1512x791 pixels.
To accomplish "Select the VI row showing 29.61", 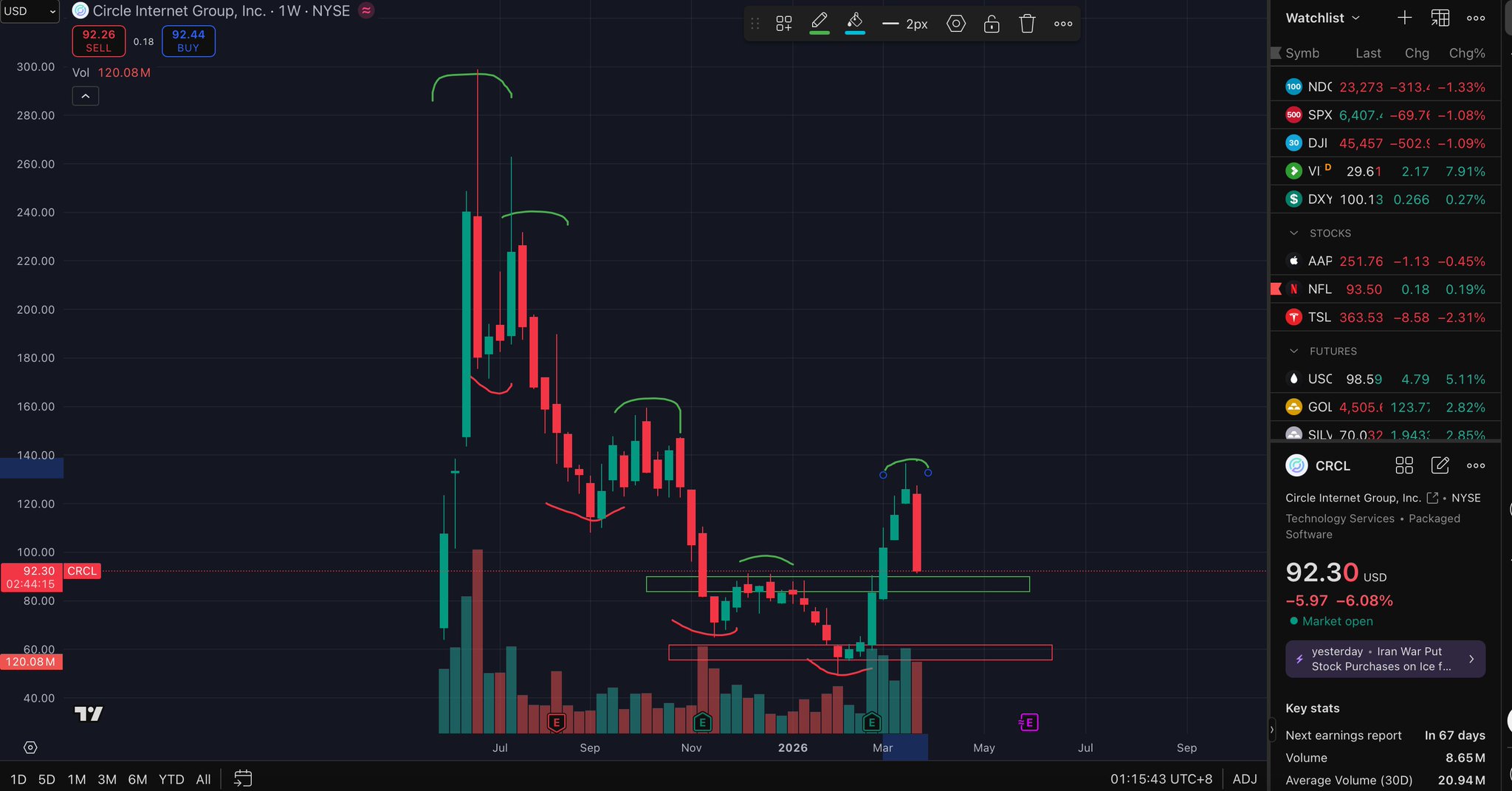I will click(x=1385, y=171).
